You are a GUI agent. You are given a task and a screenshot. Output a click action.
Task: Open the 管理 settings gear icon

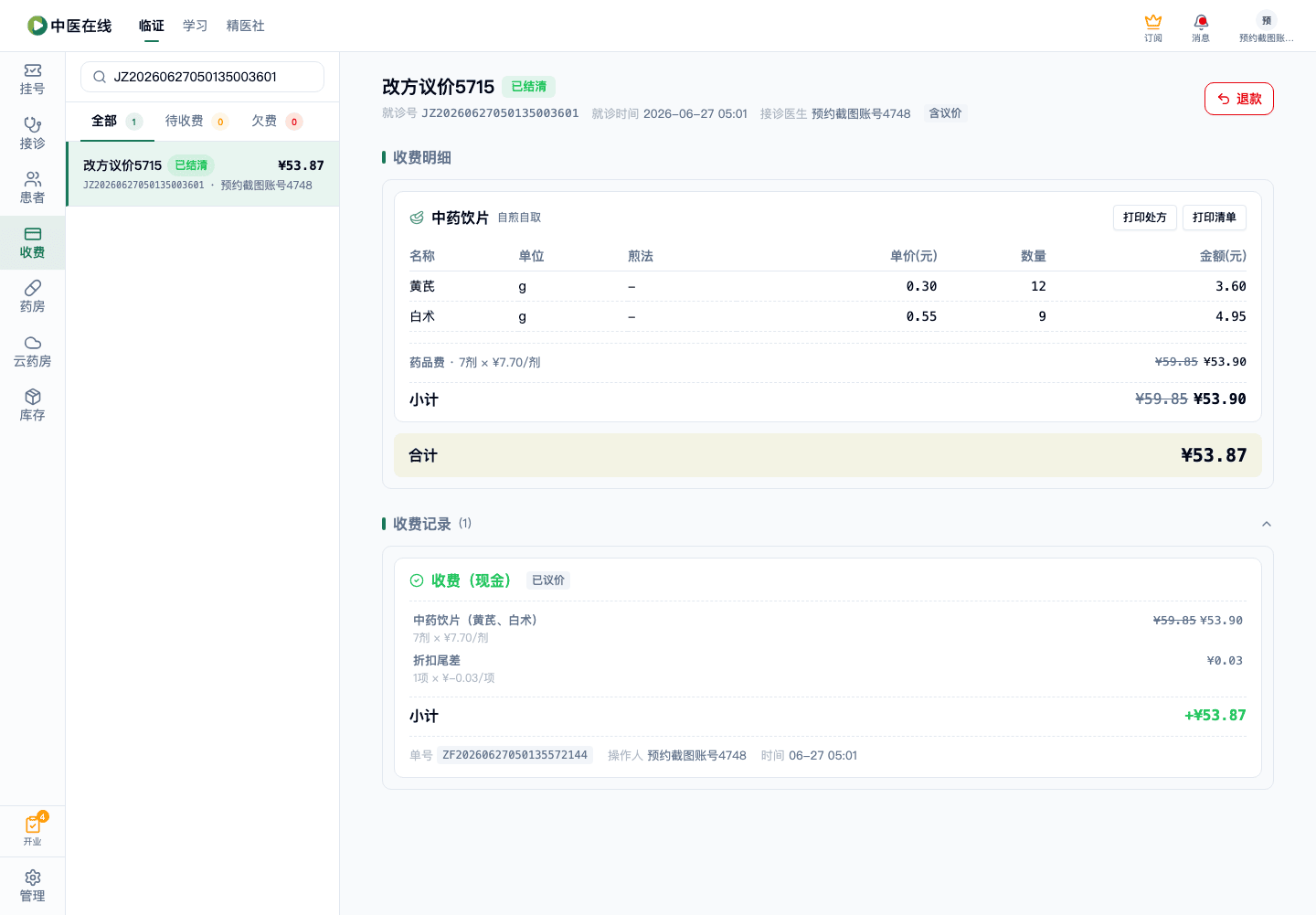[32, 886]
